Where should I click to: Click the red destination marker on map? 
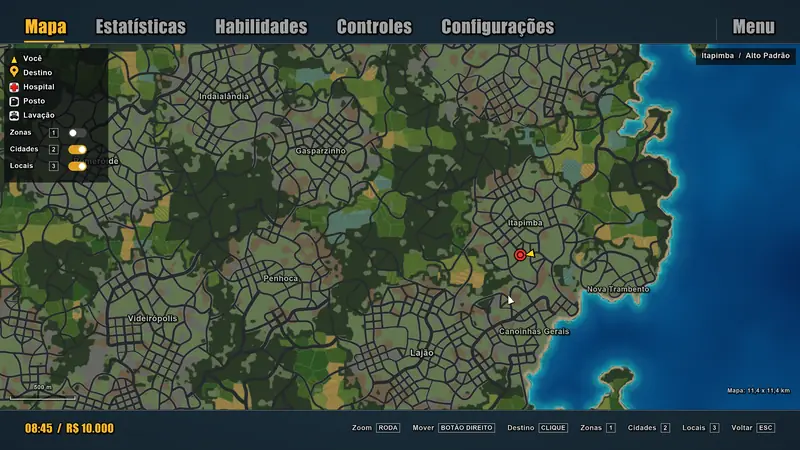coord(520,255)
